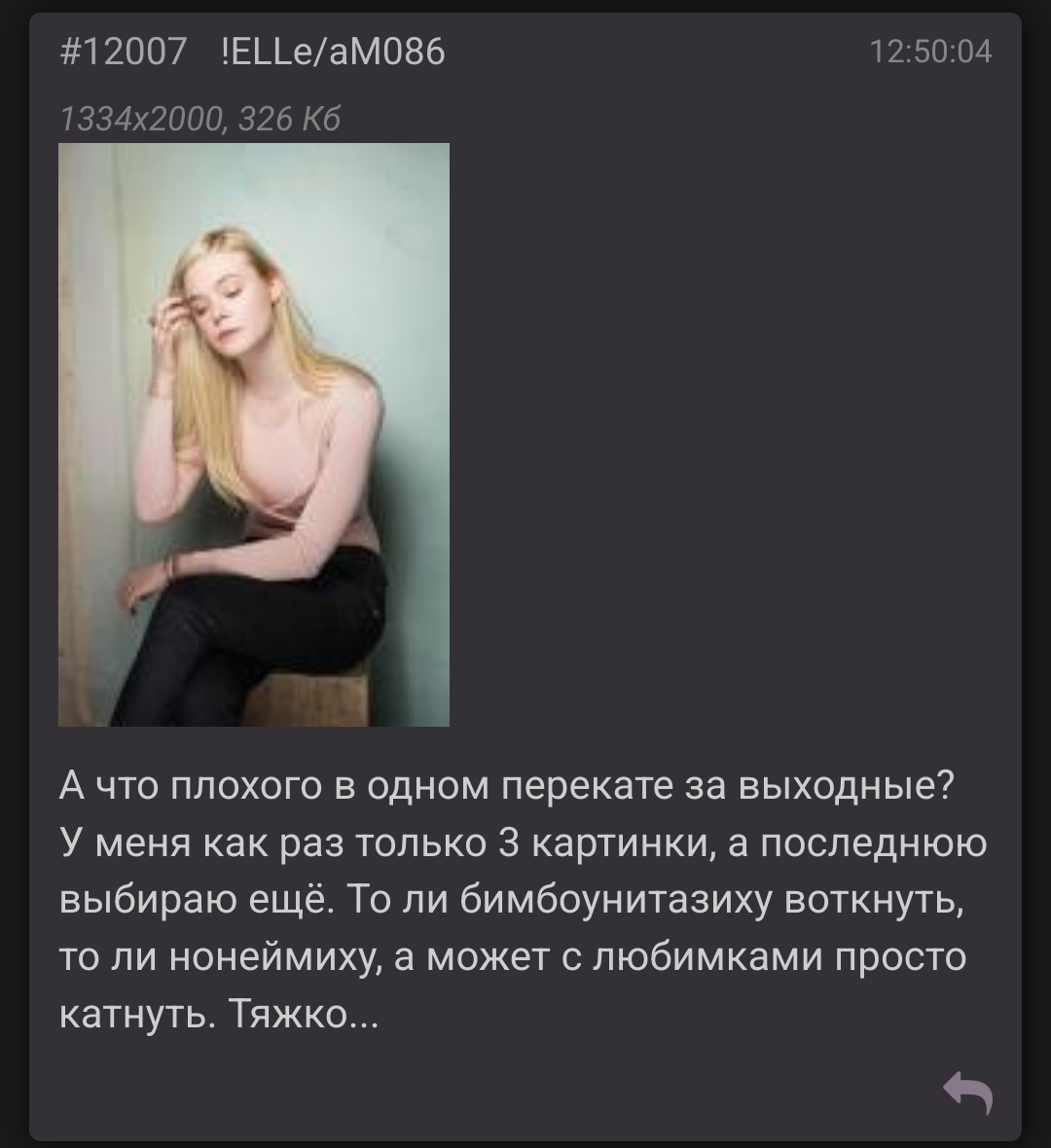
Task: Click the line starting "А что плохого"
Action: [x=507, y=785]
